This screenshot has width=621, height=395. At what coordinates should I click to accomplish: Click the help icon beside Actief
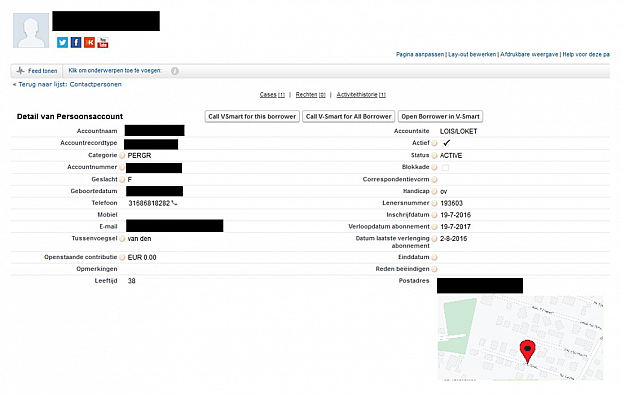click(x=434, y=143)
